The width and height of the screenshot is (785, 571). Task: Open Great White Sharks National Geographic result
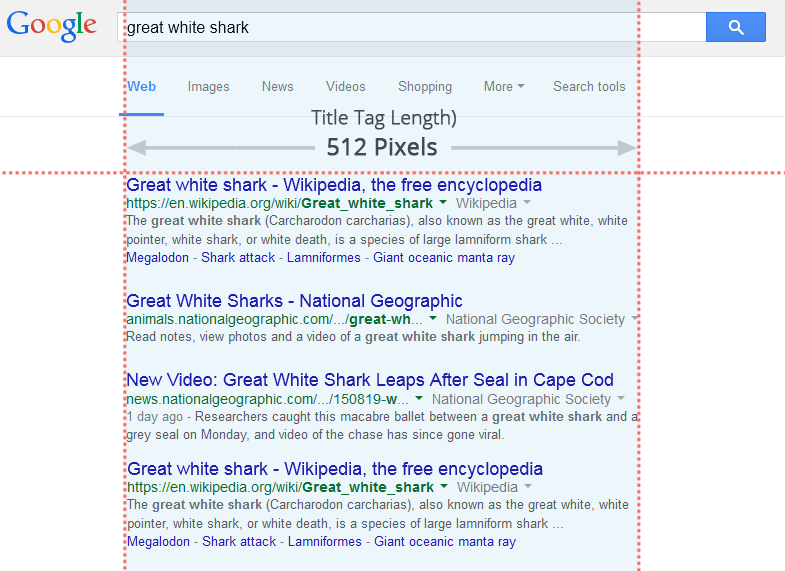(x=294, y=301)
